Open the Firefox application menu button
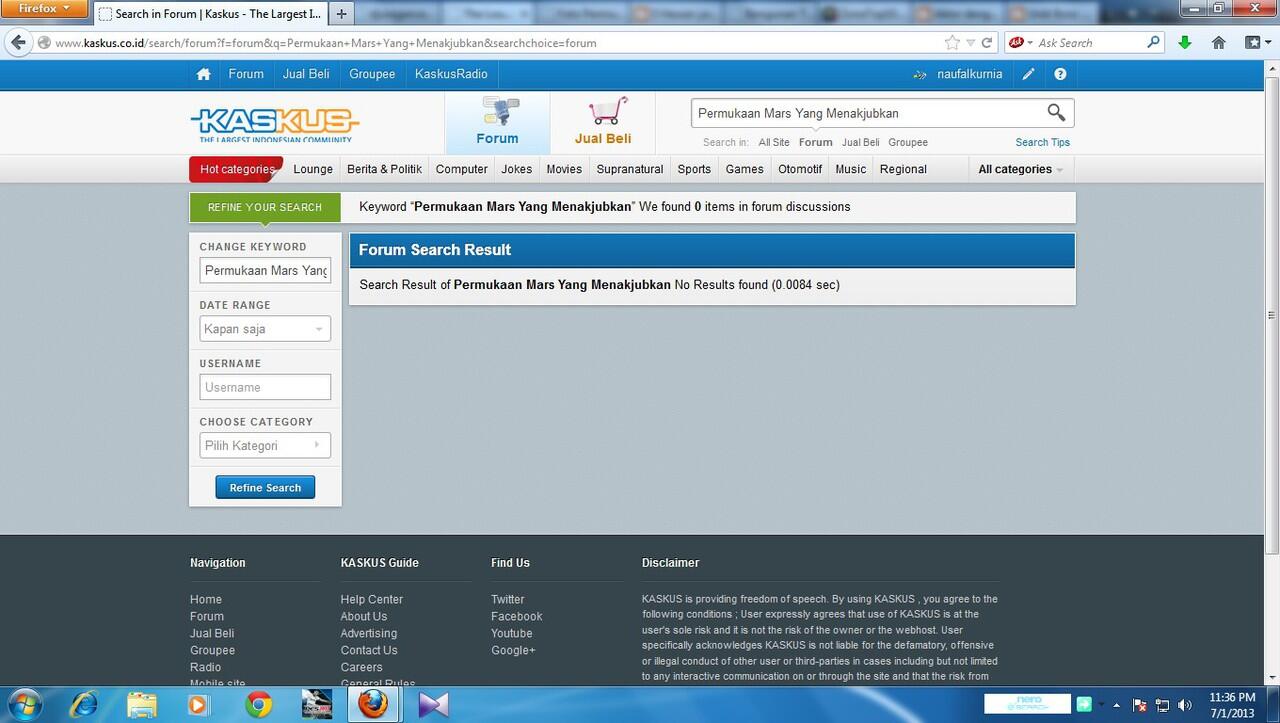This screenshot has height=723, width=1280. tap(42, 8)
